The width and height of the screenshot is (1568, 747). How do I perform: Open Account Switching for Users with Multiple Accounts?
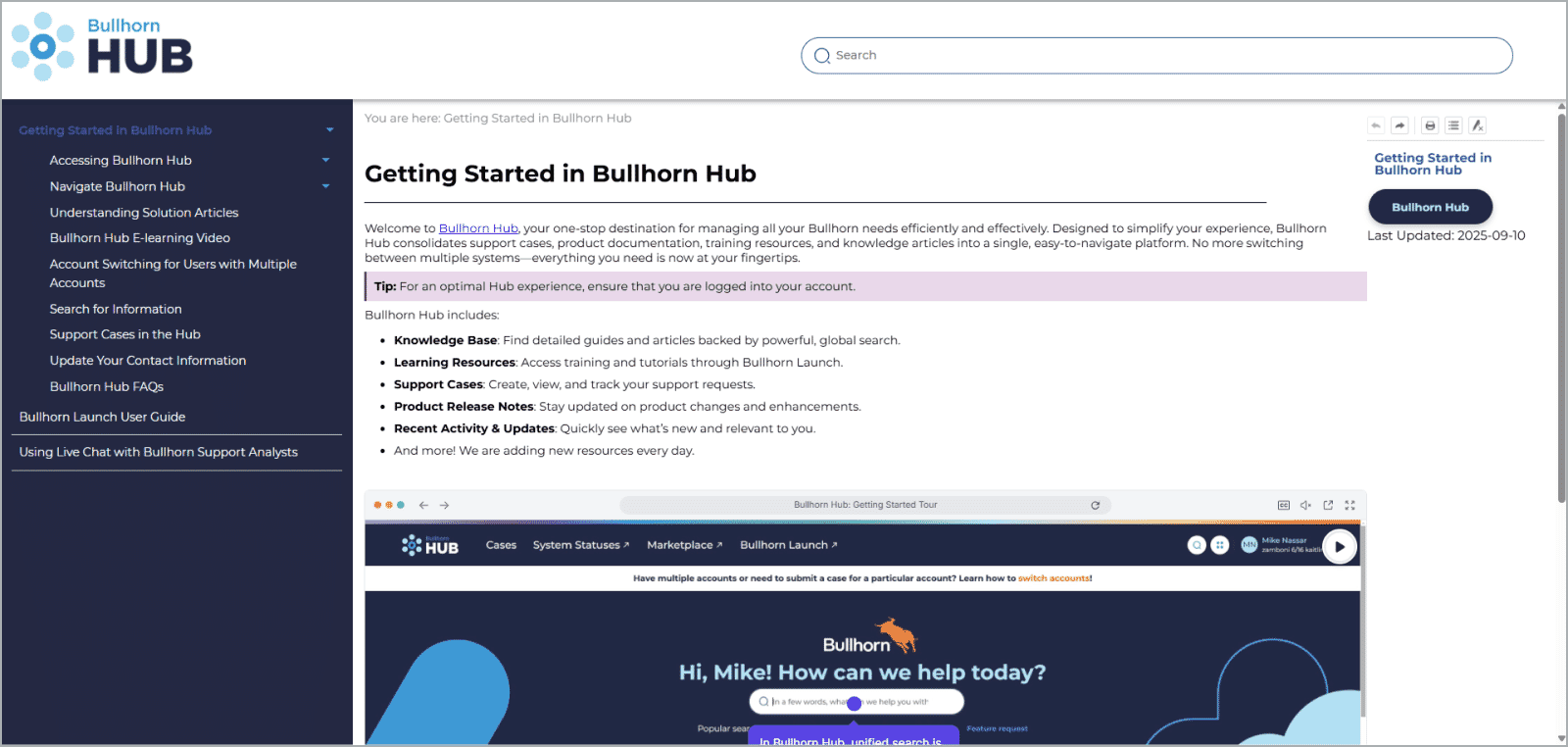coord(173,274)
